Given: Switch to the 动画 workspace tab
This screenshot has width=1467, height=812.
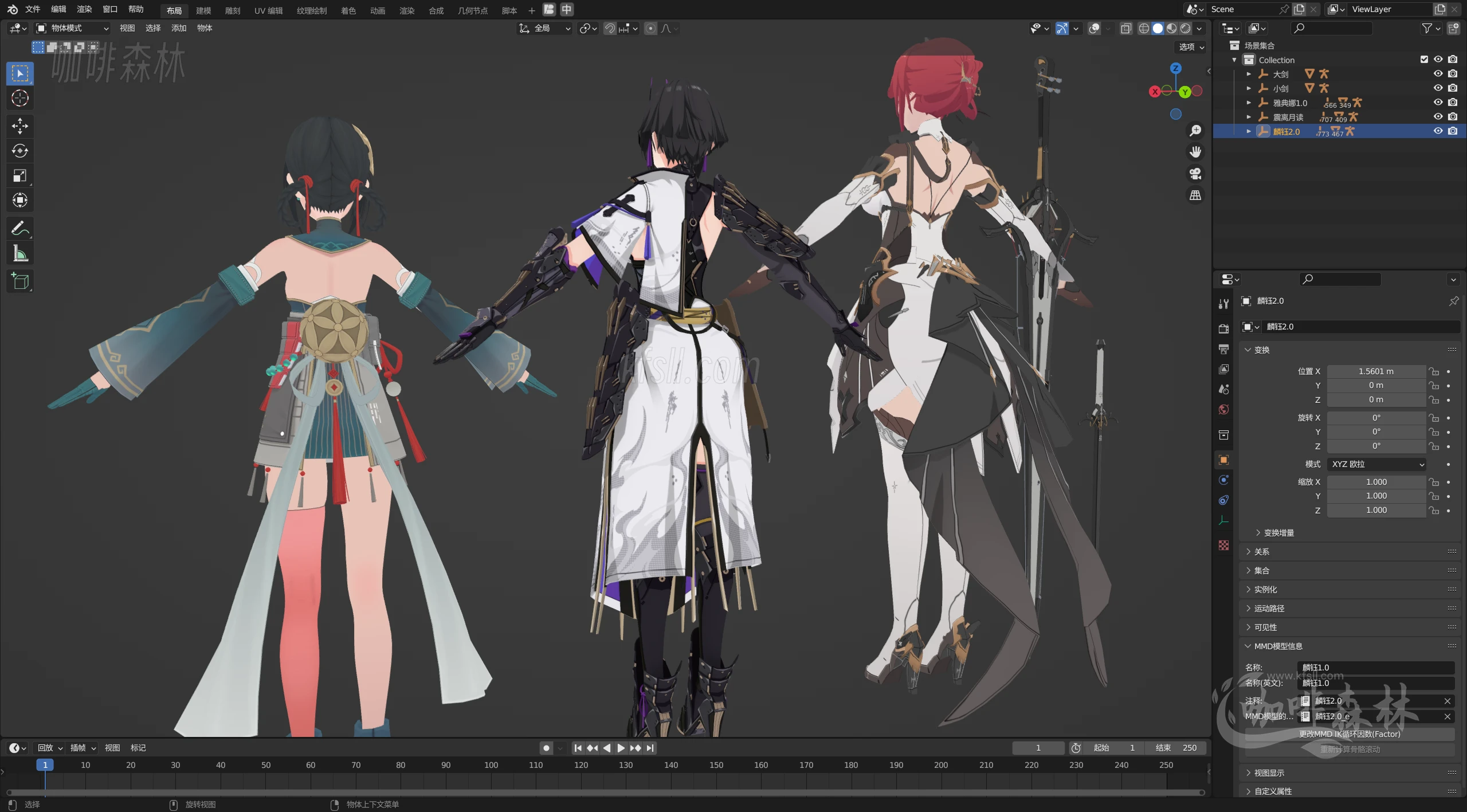Looking at the screenshot, I should click(378, 10).
